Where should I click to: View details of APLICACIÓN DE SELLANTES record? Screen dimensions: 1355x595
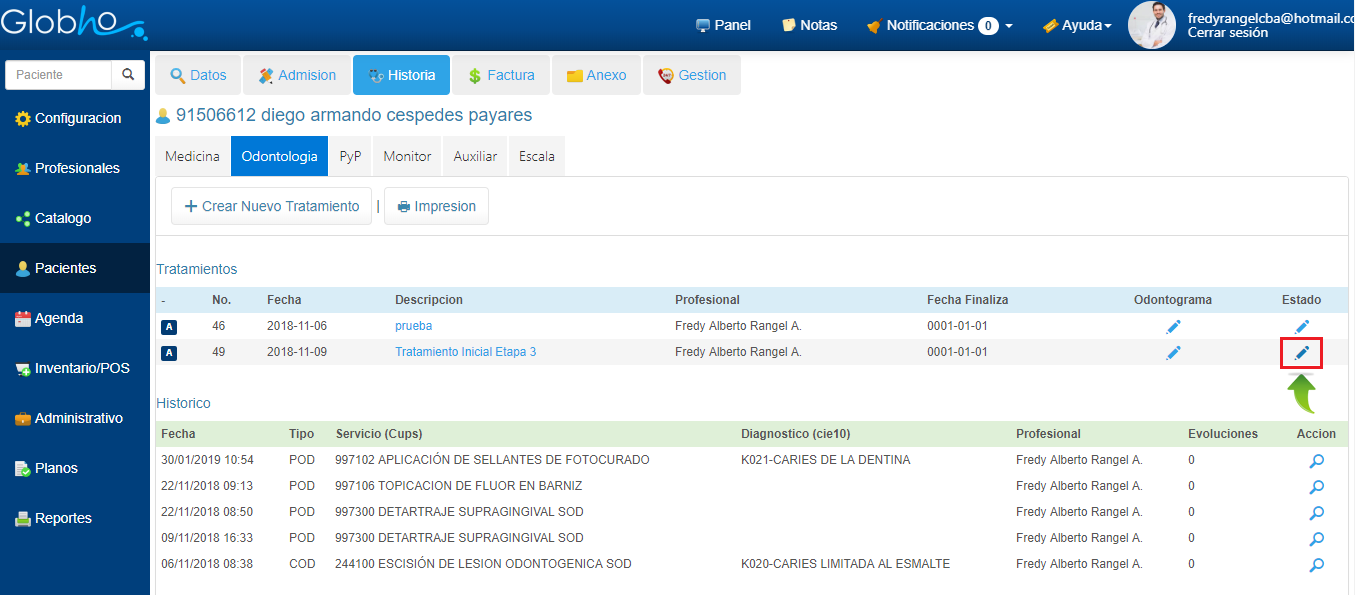(x=1316, y=461)
